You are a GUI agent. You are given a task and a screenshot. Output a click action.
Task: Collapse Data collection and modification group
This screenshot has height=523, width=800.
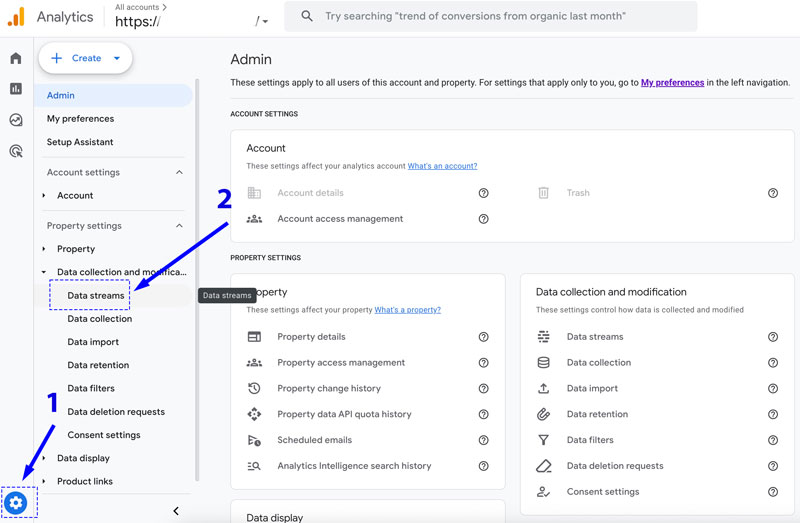[x=44, y=272]
